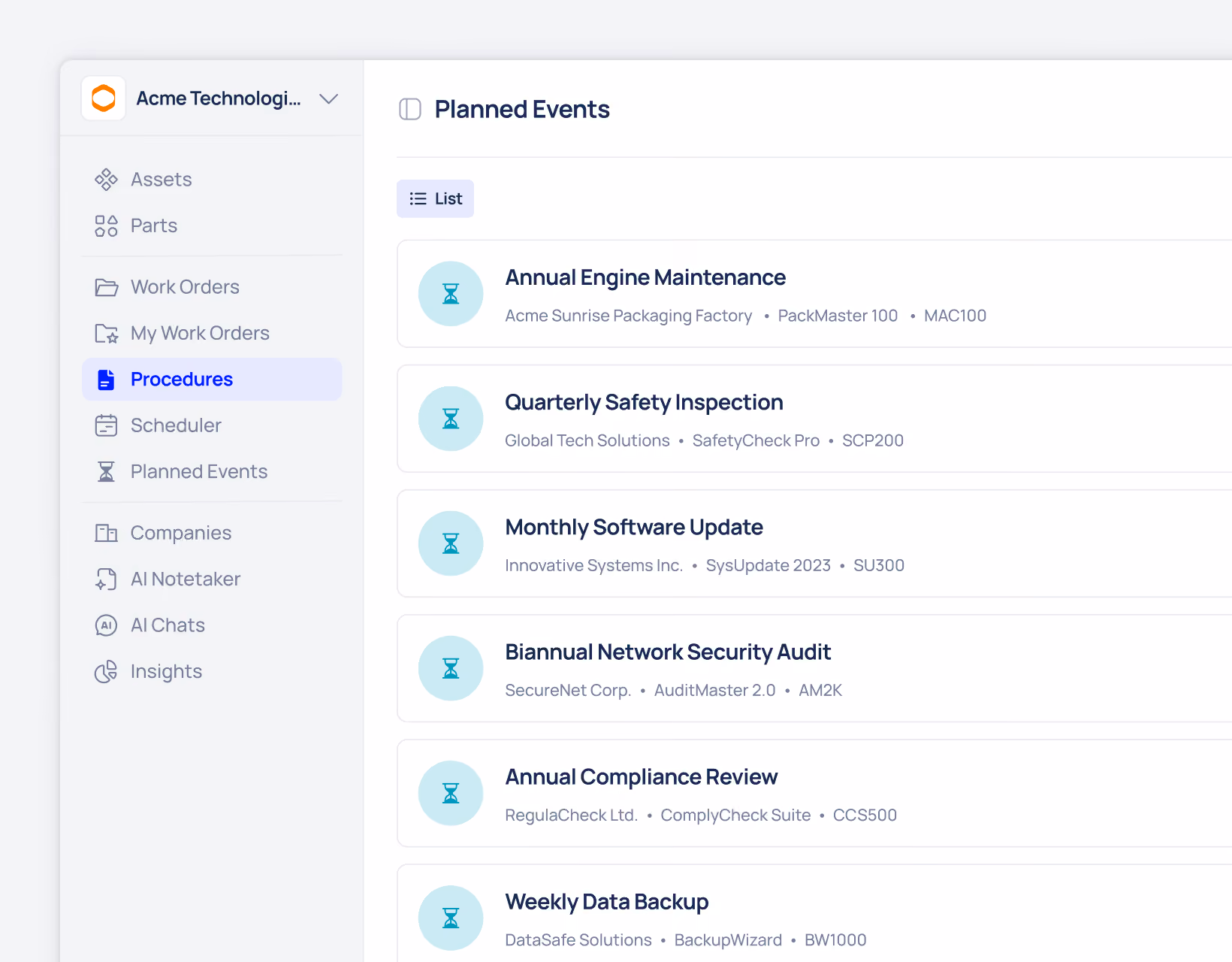Open the Annual Compliance Review entry

coord(814,793)
